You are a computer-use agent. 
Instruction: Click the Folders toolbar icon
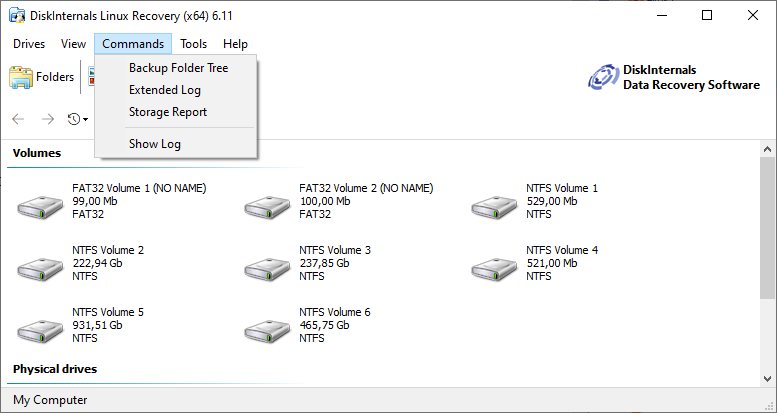coord(41,77)
